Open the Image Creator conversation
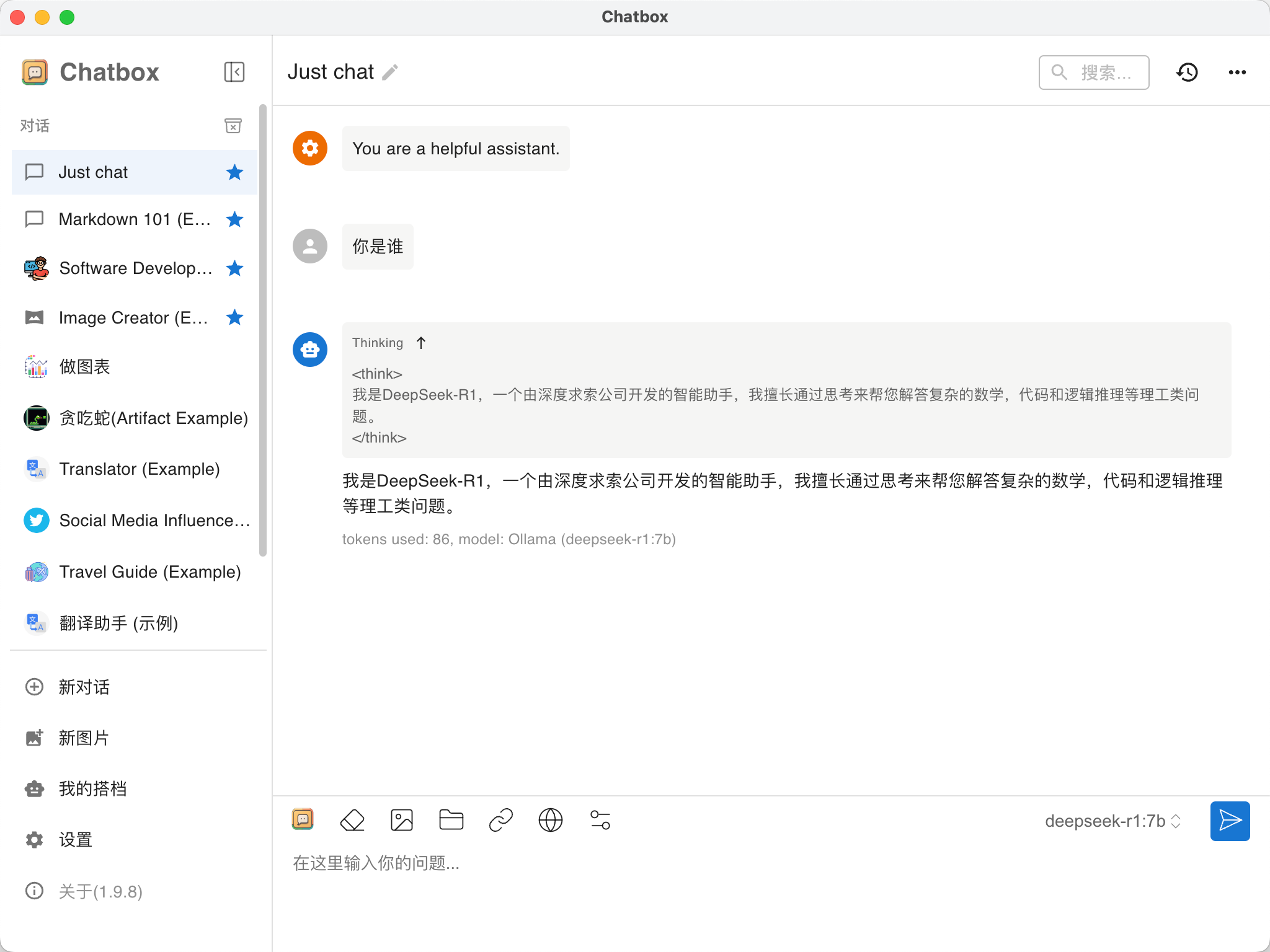Screen dimensions: 1270x952 tap(134, 317)
